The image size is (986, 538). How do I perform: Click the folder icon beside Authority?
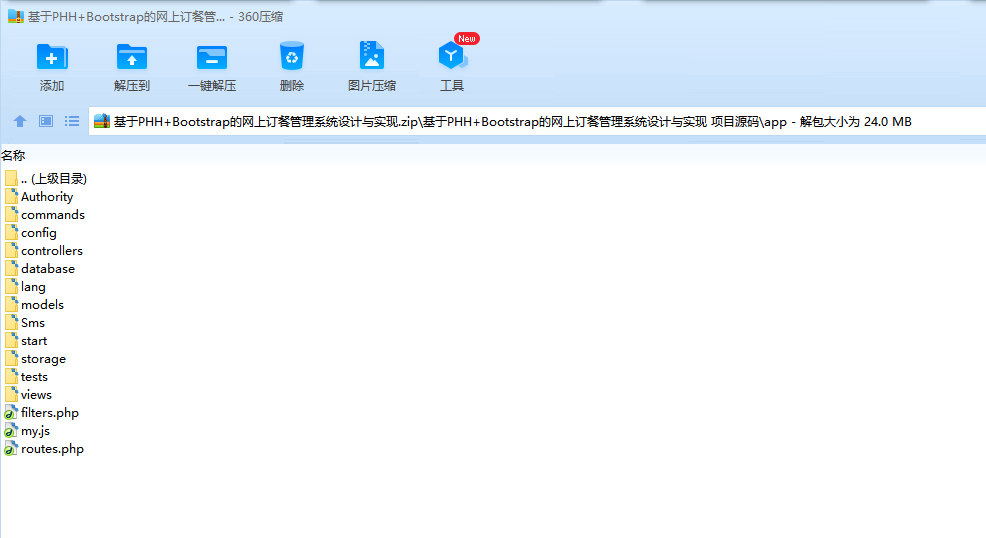pos(11,196)
